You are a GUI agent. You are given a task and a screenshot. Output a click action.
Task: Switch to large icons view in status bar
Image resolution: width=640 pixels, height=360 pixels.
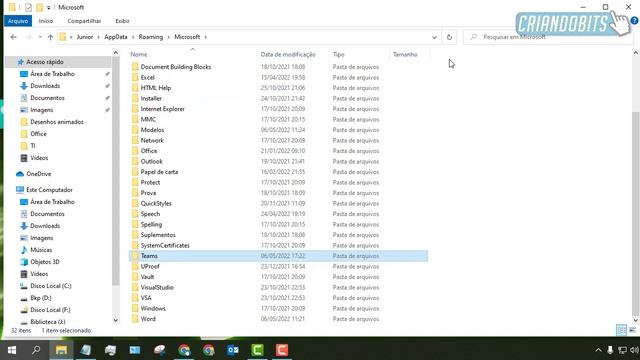click(x=632, y=330)
